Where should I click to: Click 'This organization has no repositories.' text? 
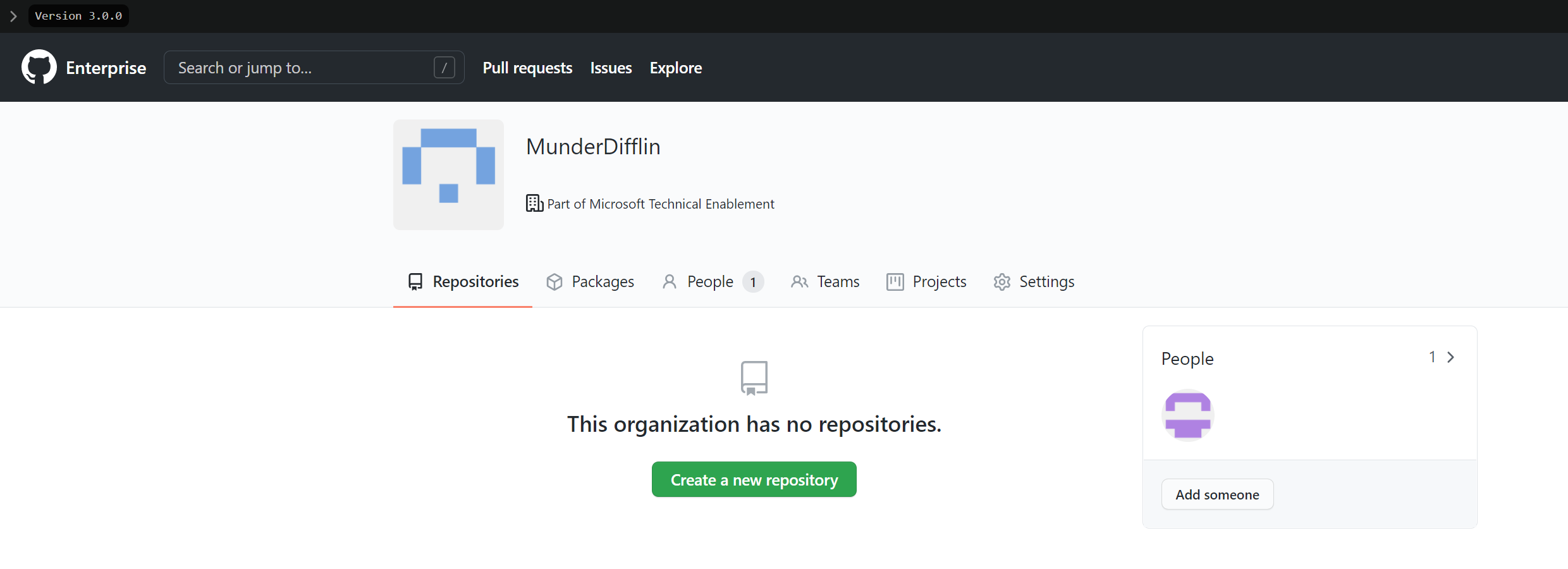pos(754,424)
